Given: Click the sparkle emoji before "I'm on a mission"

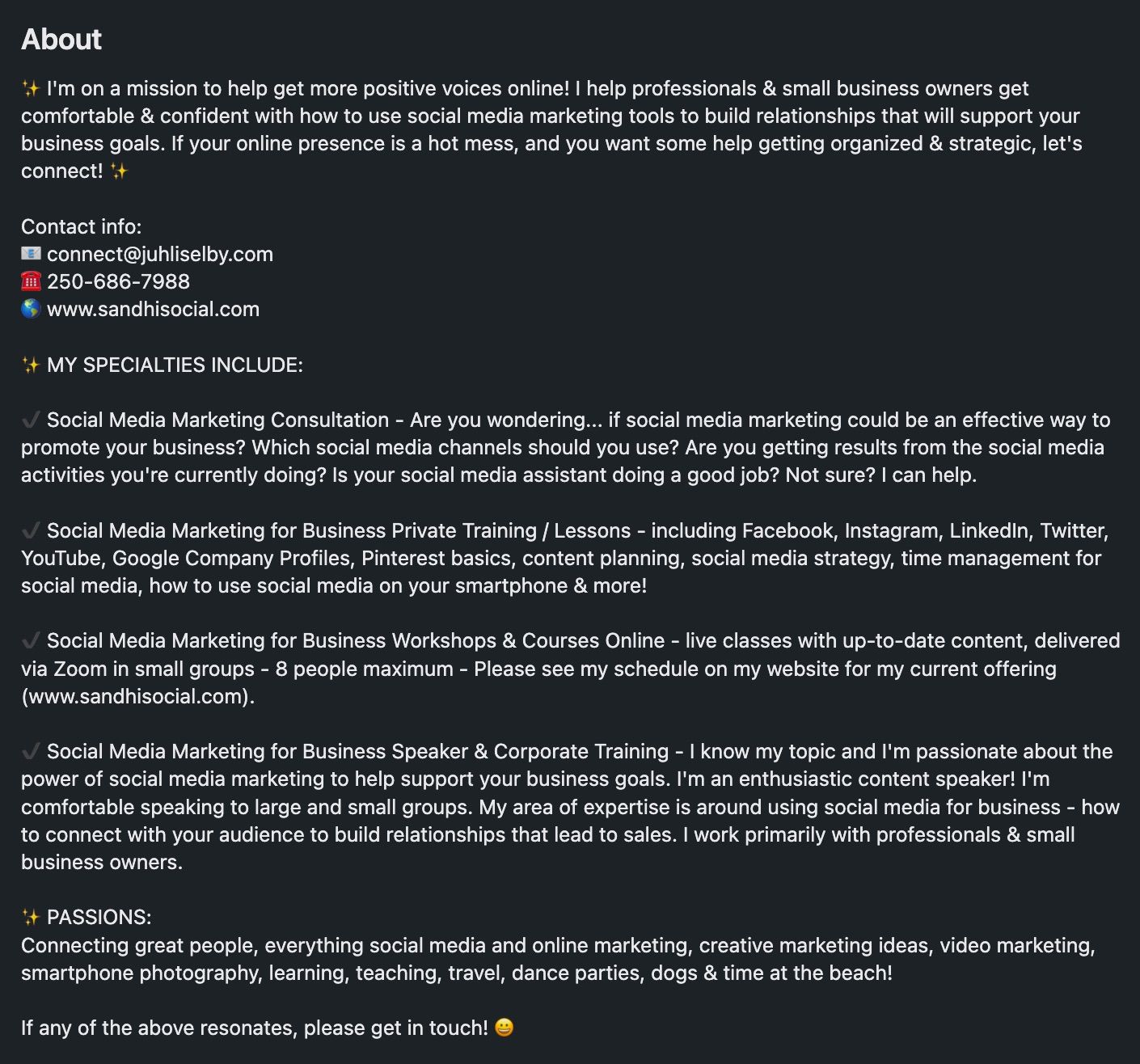Looking at the screenshot, I should click(31, 88).
